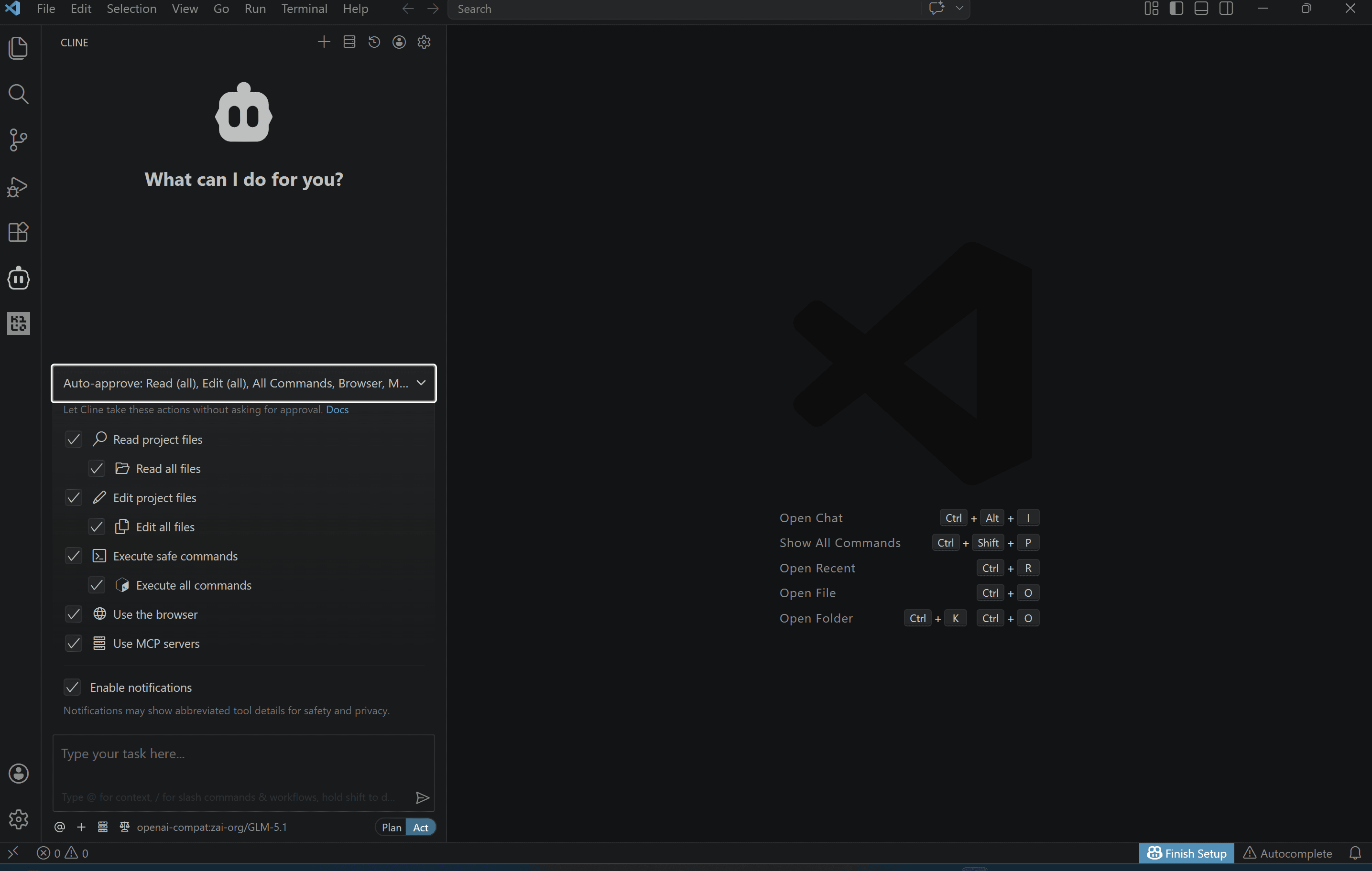1372x871 pixels.
Task: Expand the chat dropdown arrow in title bar
Action: coord(959,9)
